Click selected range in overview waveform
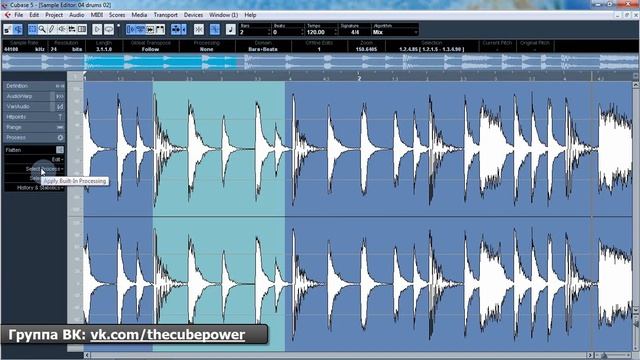The height and width of the screenshot is (360, 640). 161,62
